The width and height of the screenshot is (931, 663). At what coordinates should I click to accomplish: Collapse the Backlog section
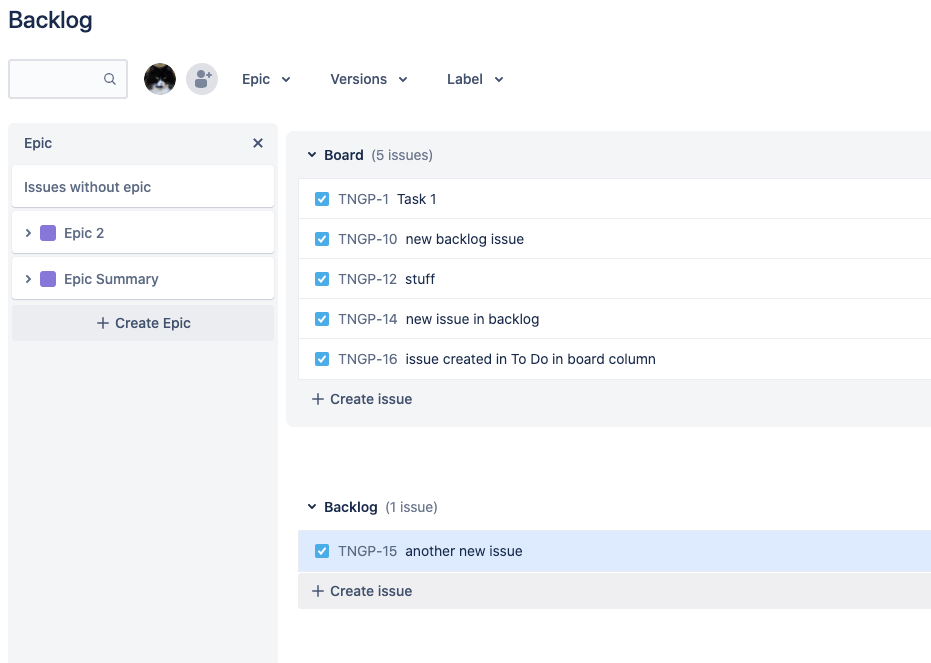pyautogui.click(x=312, y=507)
